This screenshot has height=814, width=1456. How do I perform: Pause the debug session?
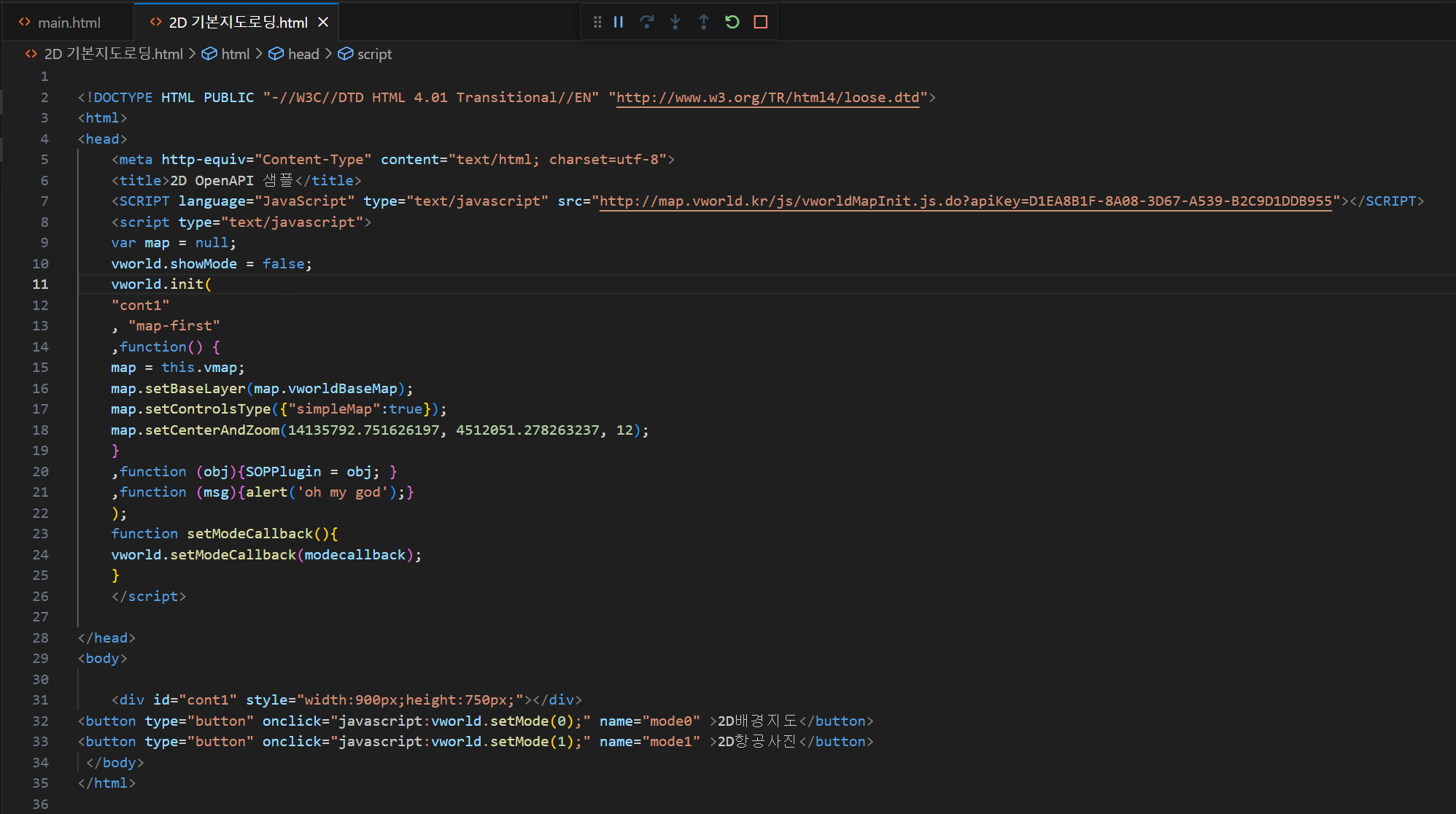[619, 22]
